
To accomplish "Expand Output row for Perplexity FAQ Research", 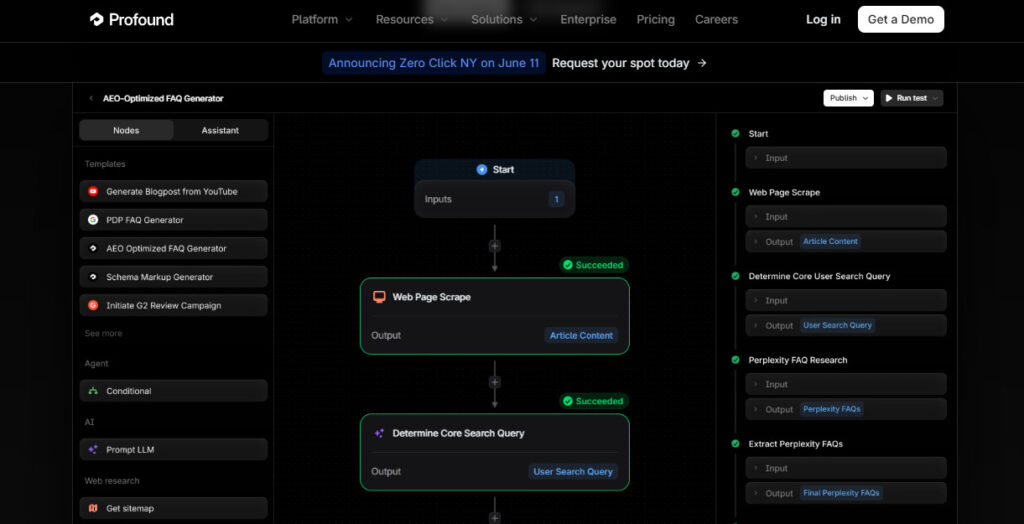I will pos(846,409).
